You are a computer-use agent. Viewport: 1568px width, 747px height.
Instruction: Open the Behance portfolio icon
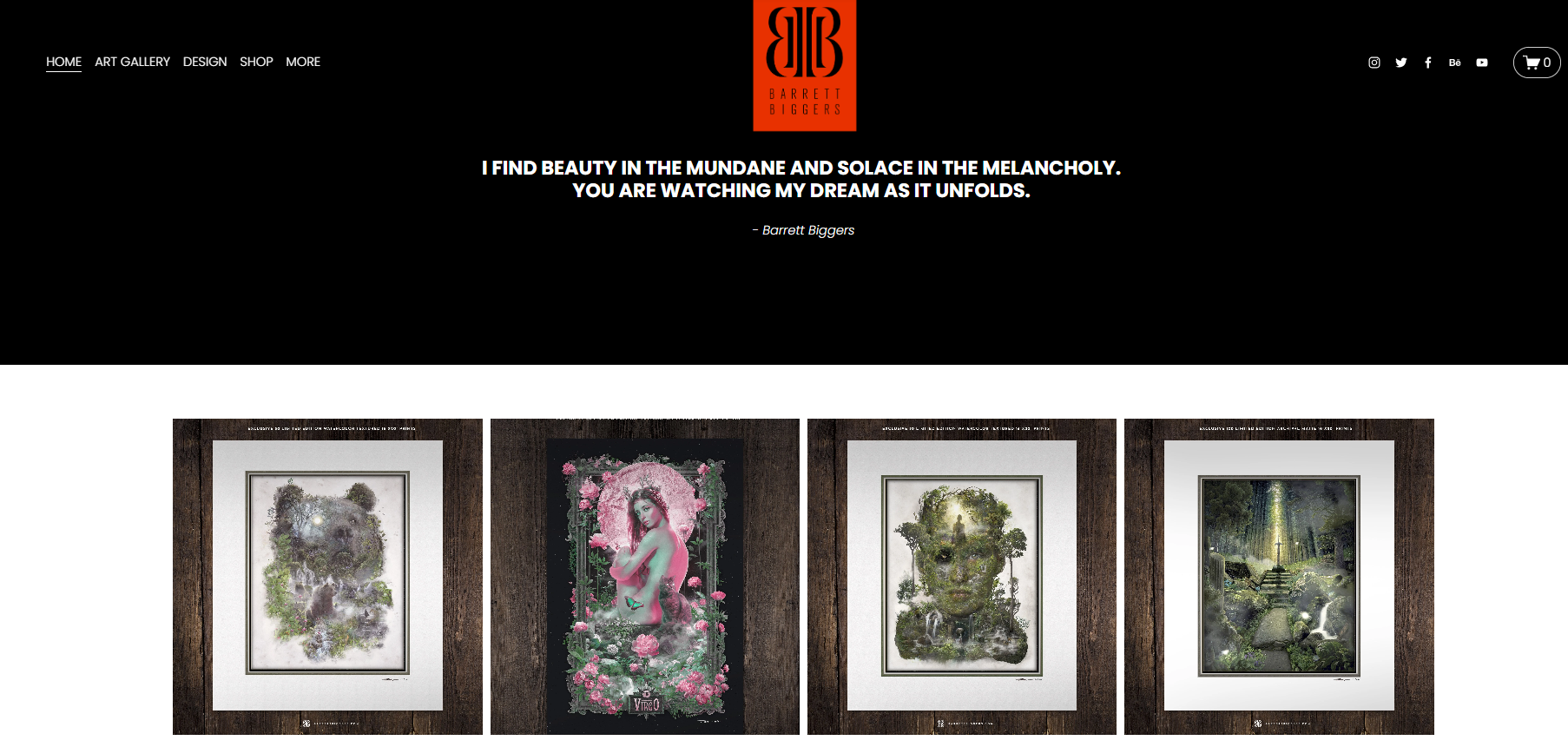pyautogui.click(x=1454, y=63)
